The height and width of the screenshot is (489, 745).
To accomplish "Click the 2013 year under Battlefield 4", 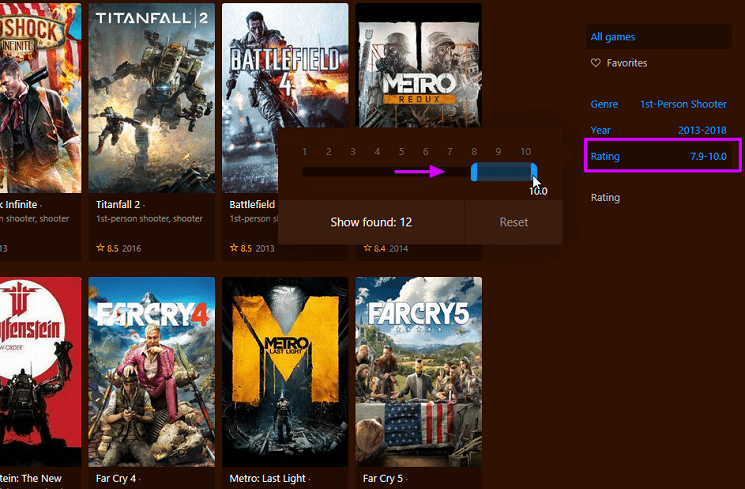I will pyautogui.click(x=265, y=248).
